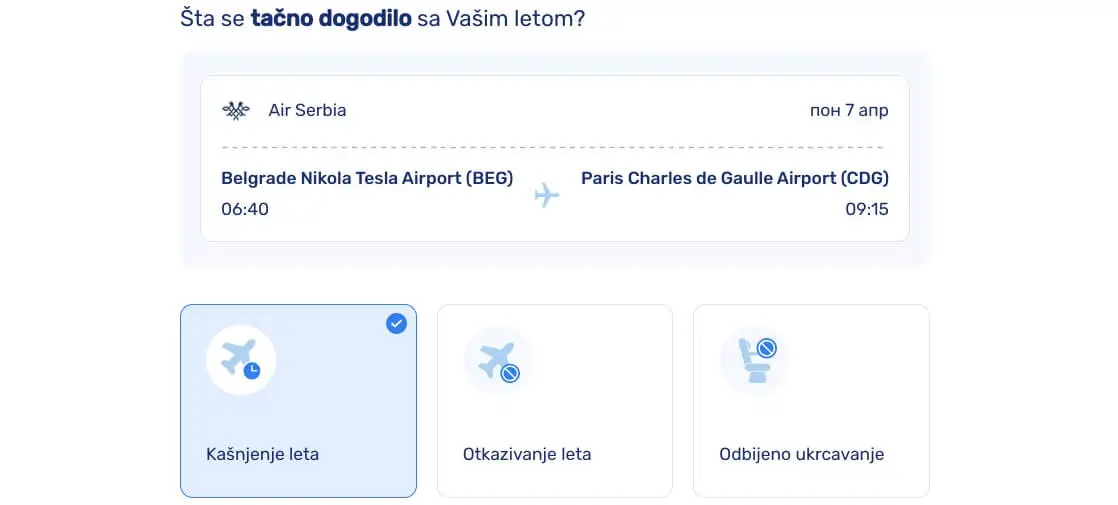Click the Odbijeno ukrcavanje label text
The image size is (1118, 505).
coord(801,454)
